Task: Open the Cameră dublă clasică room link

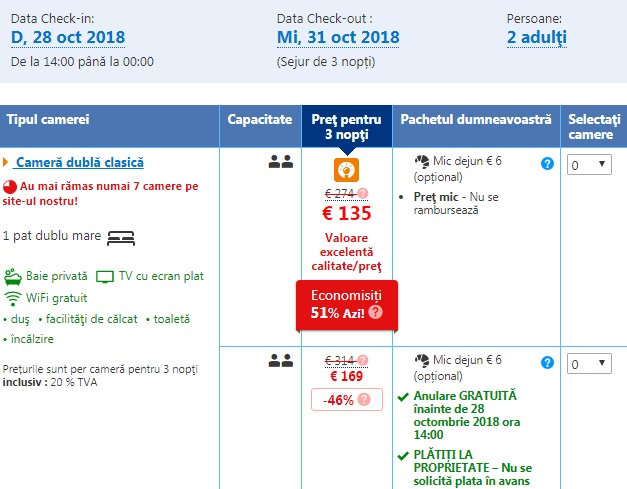Action: [81, 162]
